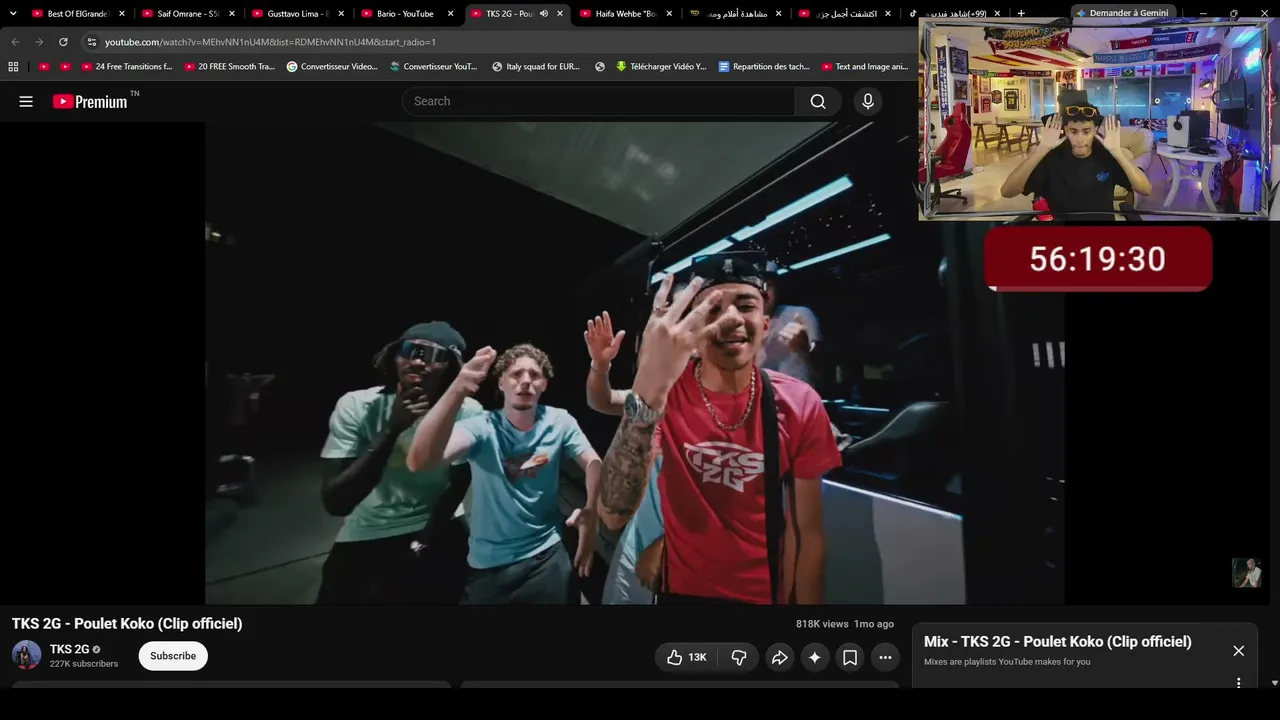This screenshot has height=720, width=1280.
Task: Click the 227K subscribers text
Action: [x=84, y=664]
